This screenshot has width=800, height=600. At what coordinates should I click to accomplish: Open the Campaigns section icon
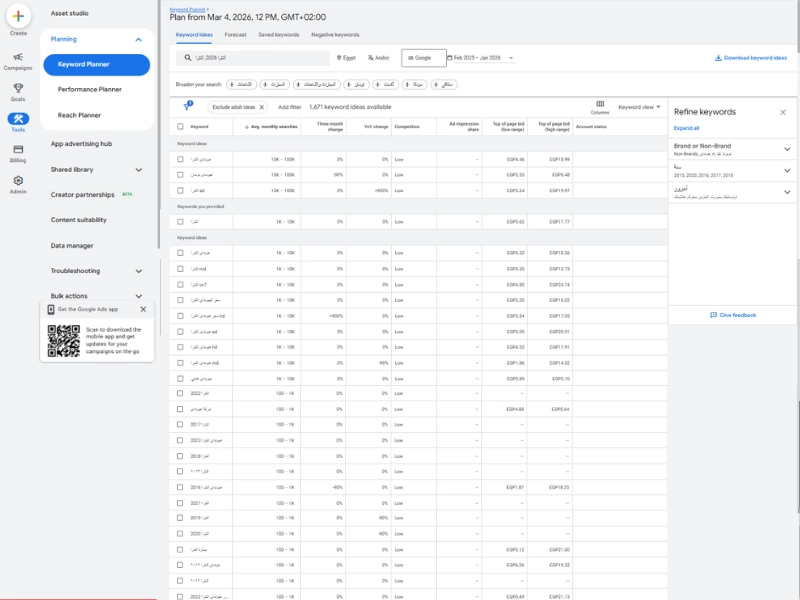coord(18,58)
